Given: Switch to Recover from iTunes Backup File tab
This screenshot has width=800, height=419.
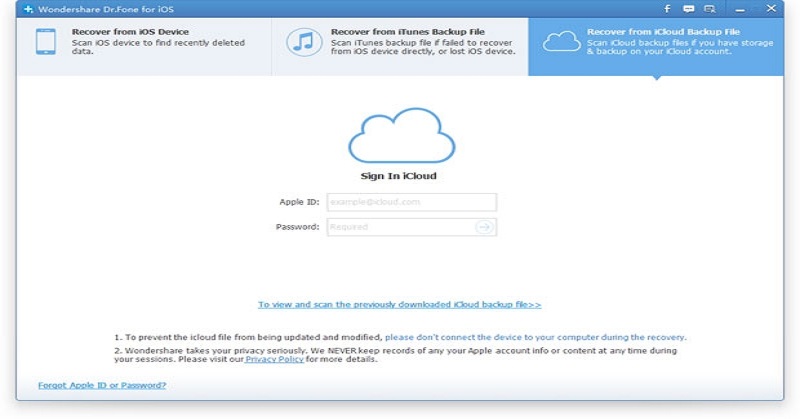Looking at the screenshot, I should 400,47.
